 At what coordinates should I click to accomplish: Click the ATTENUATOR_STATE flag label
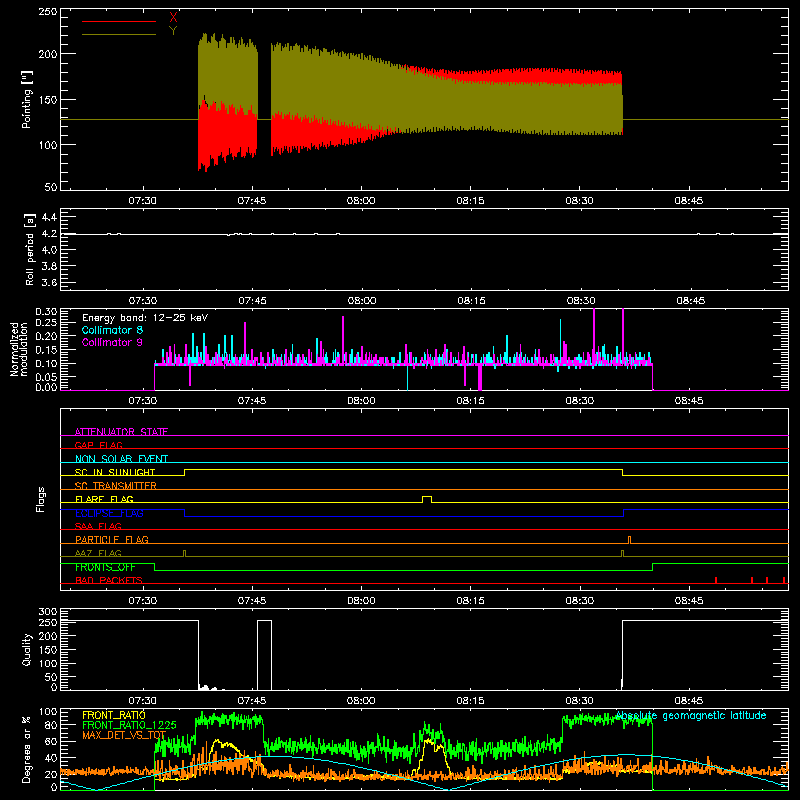121,432
